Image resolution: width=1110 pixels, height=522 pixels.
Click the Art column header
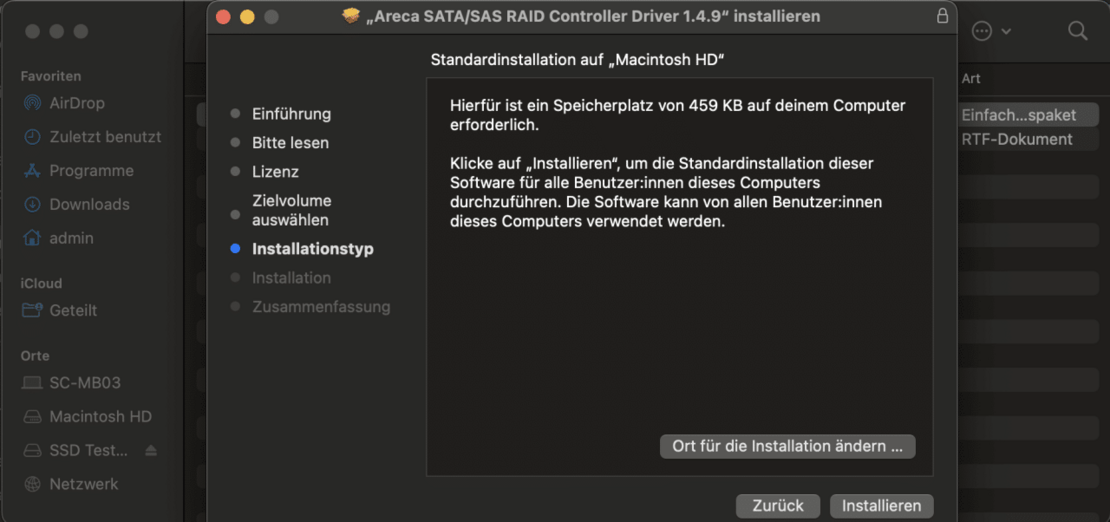pyautogui.click(x=971, y=78)
